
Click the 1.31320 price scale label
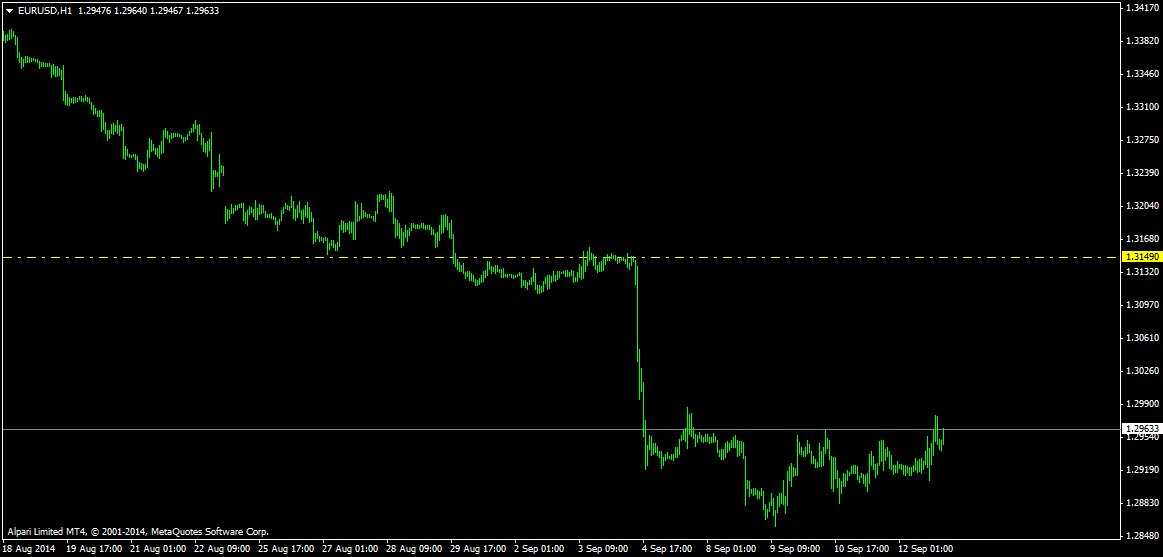point(1141,272)
